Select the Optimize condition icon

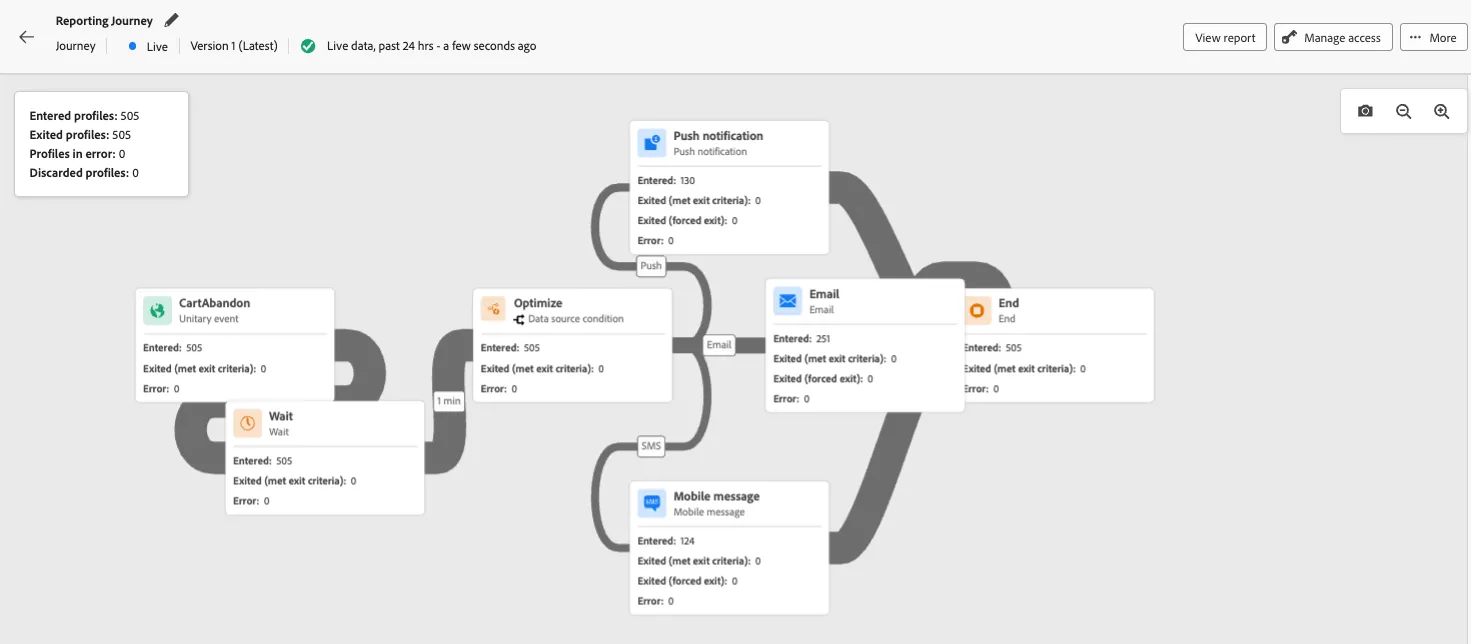(x=494, y=310)
